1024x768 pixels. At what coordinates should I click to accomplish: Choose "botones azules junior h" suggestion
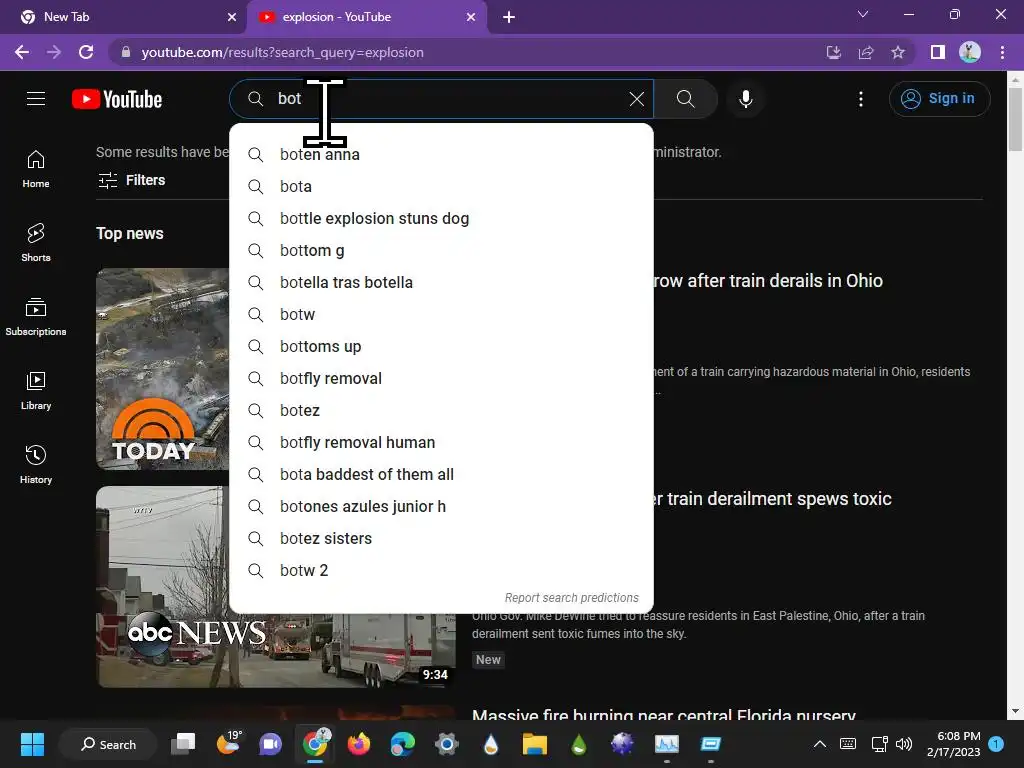tap(441, 507)
